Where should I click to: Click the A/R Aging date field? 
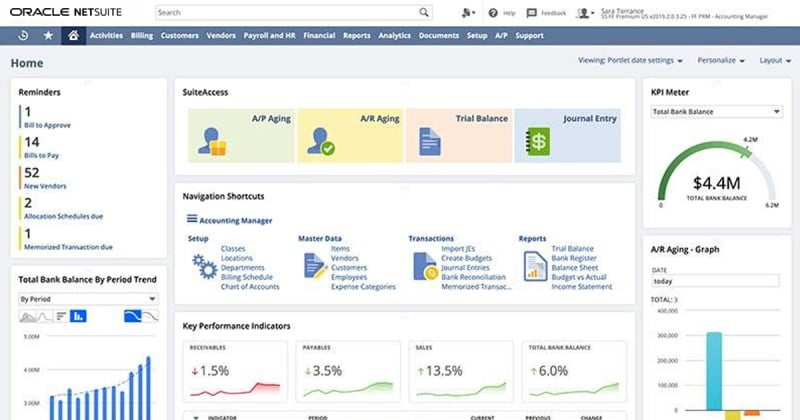click(x=715, y=281)
